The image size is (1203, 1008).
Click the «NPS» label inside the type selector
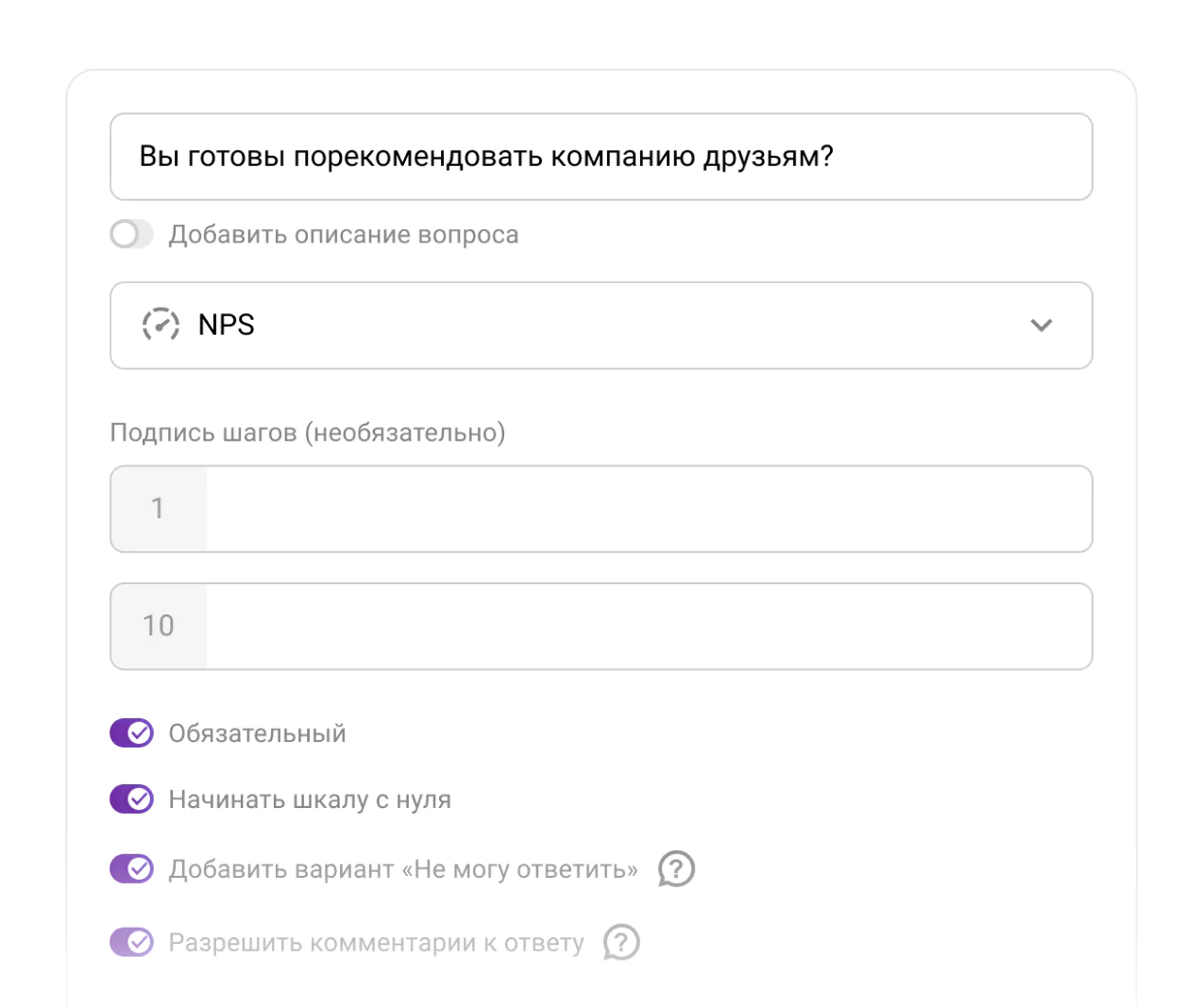[226, 325]
